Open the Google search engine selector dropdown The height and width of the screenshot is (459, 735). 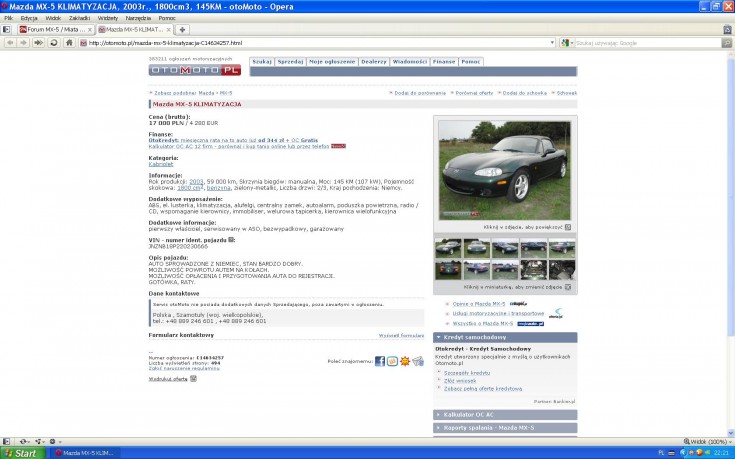(567, 43)
